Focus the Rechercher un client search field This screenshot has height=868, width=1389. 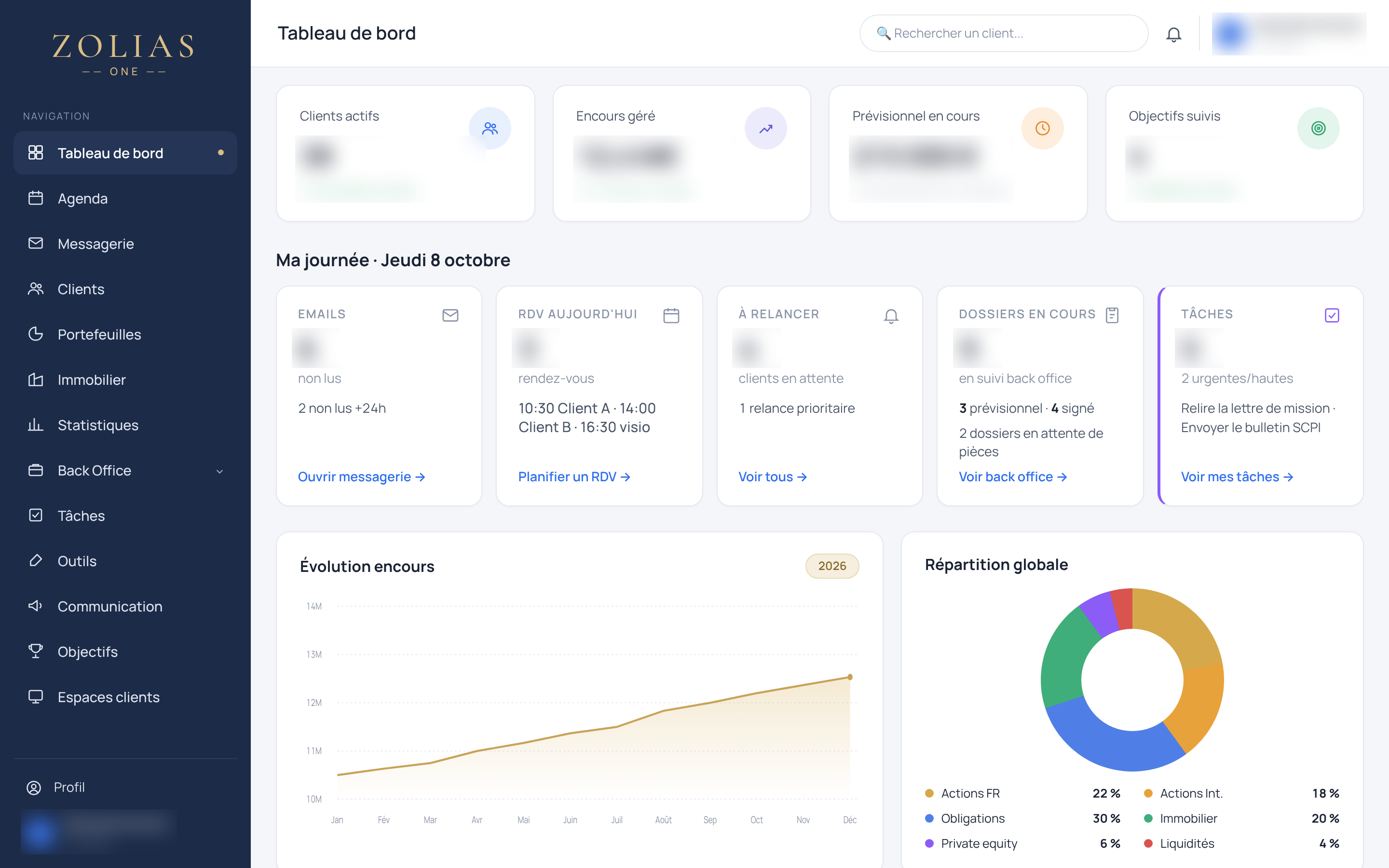point(1003,34)
